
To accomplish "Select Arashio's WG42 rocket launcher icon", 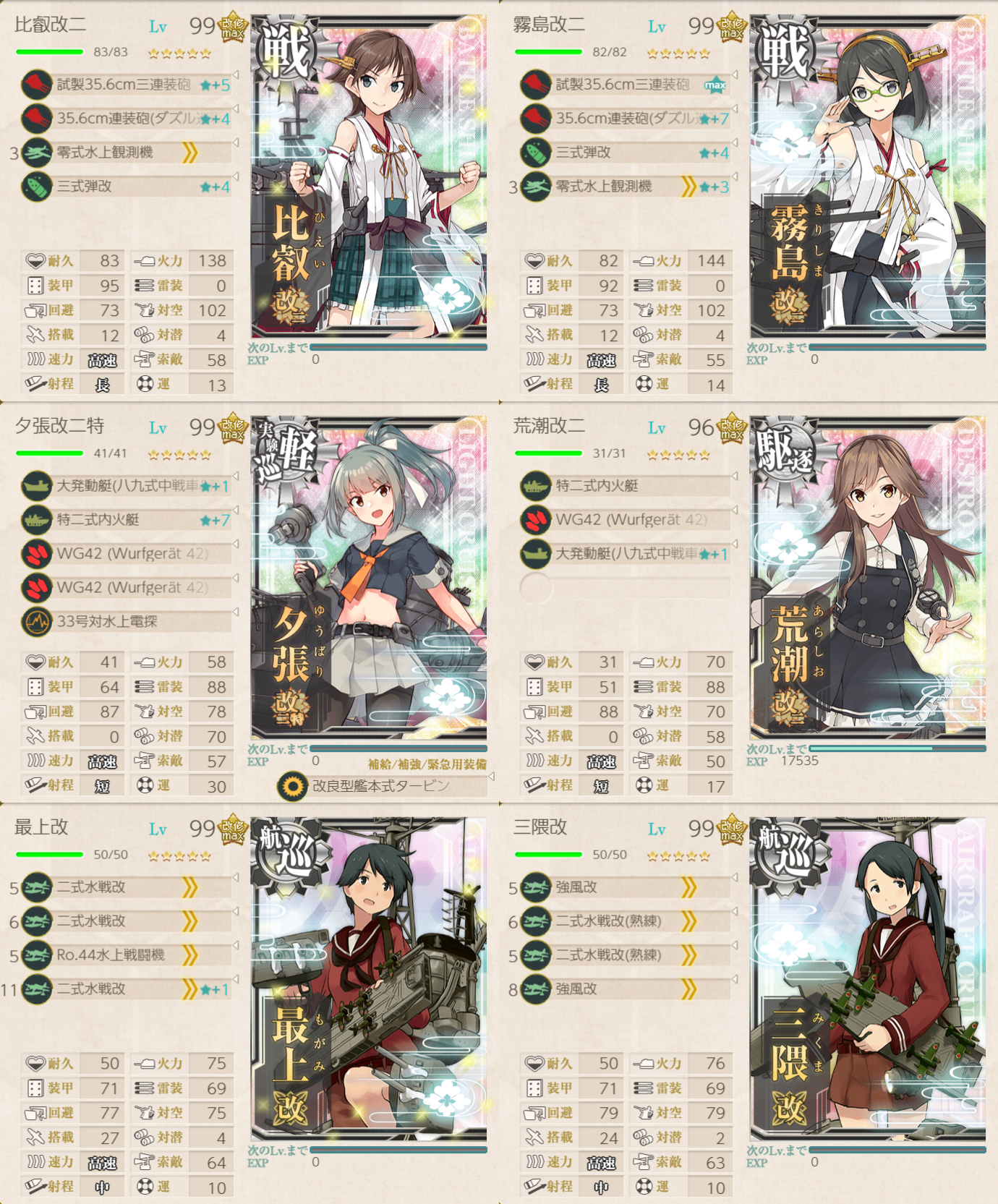I will point(535,519).
